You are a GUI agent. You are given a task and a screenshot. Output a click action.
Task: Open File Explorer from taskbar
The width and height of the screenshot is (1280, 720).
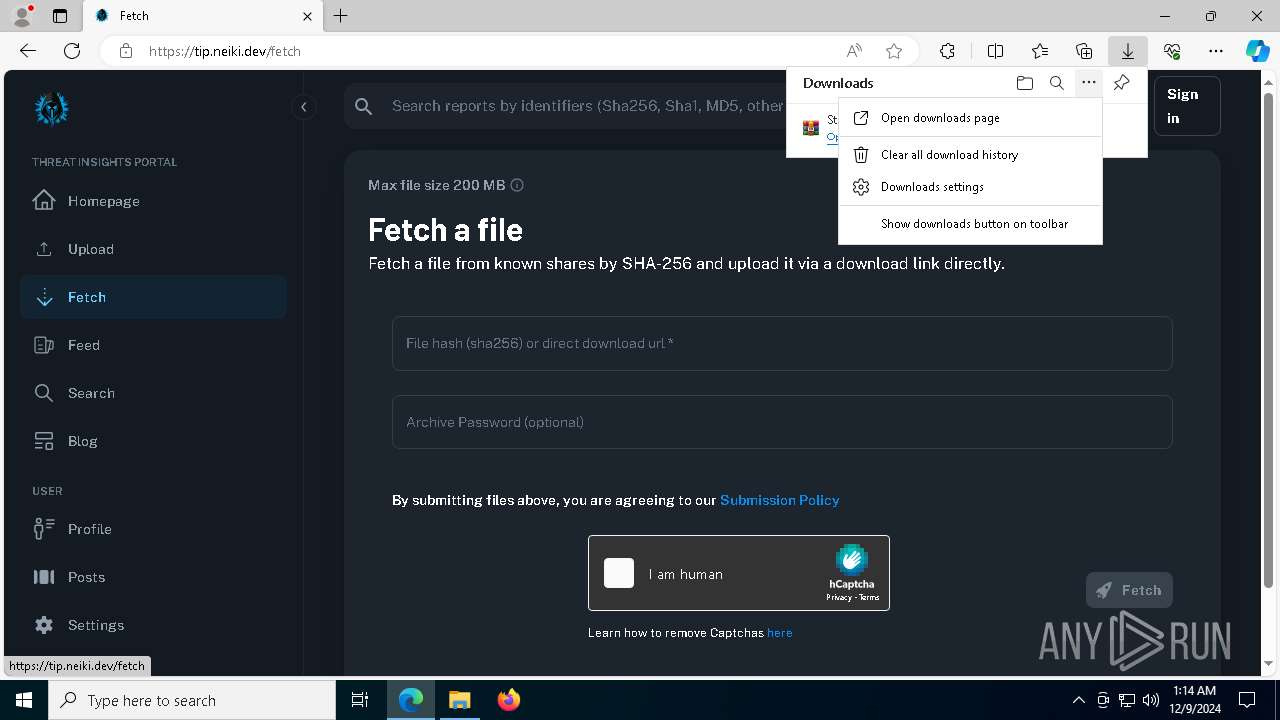(x=459, y=700)
